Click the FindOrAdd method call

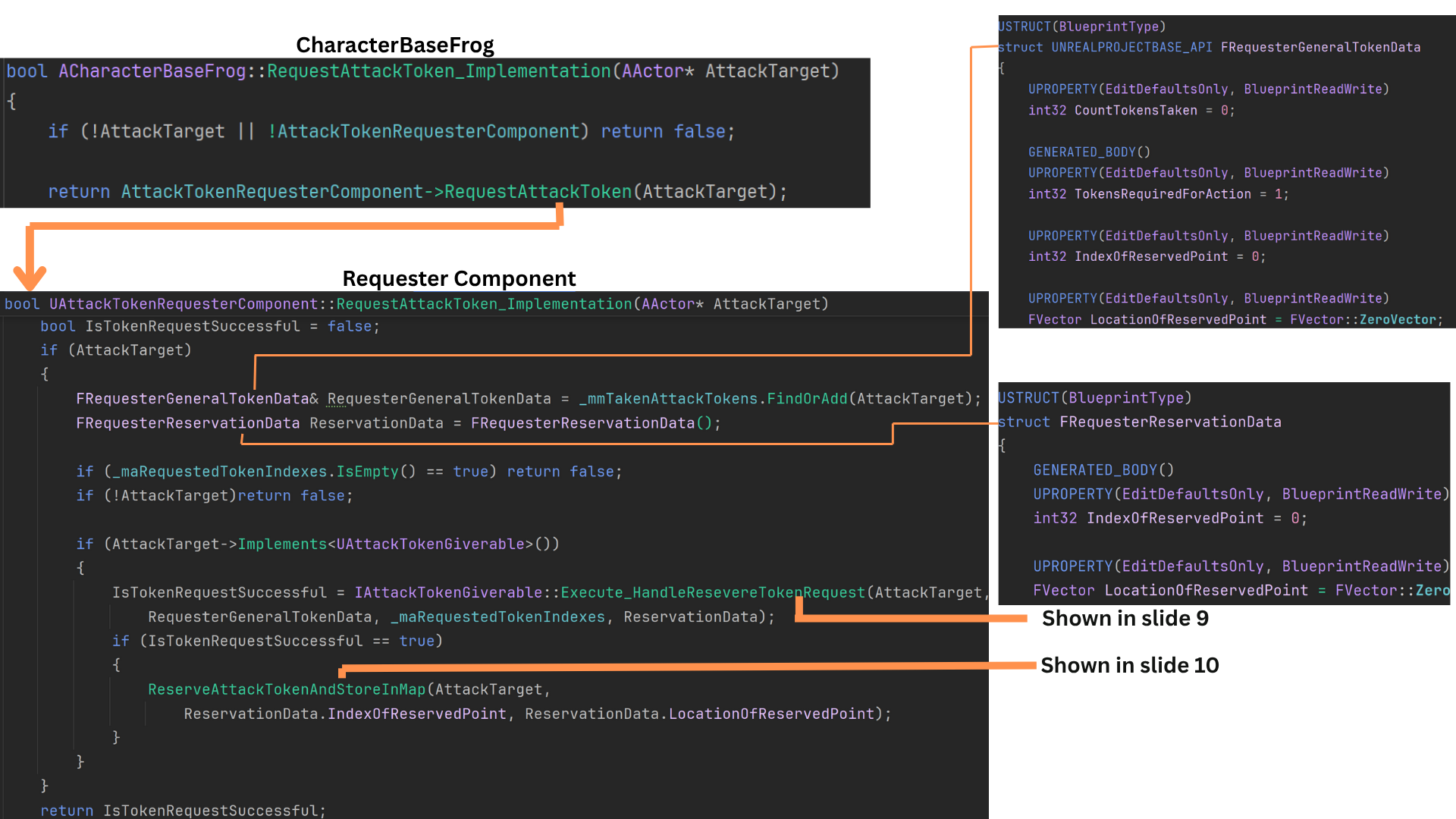(x=807, y=399)
